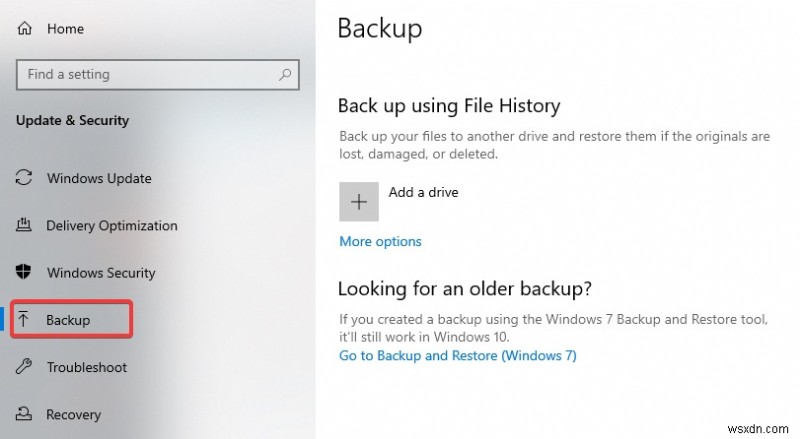Screen dimensions: 800x439
Task: Click the Recovery icon in sidebar
Action: [x=25, y=414]
